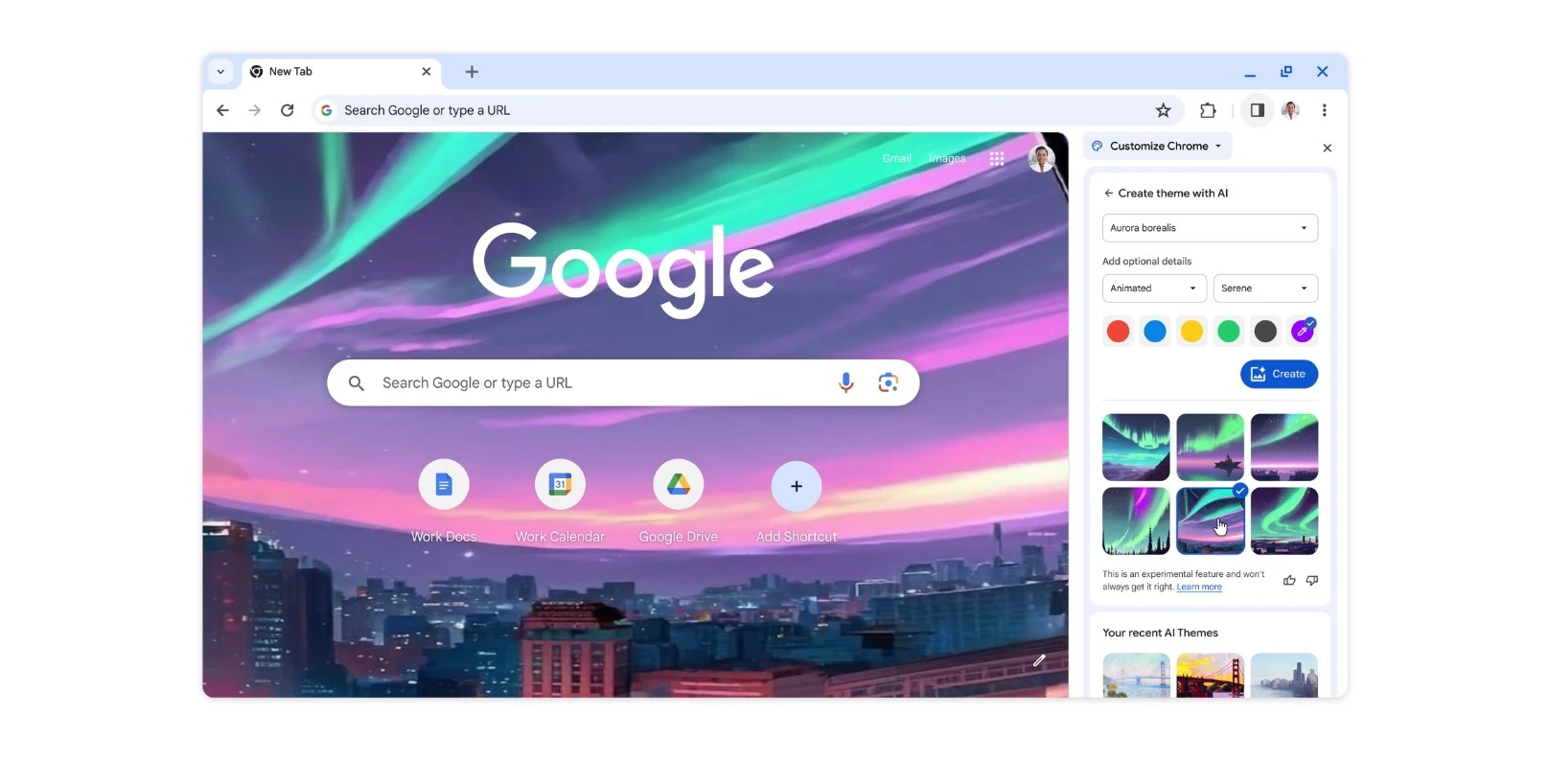The width and height of the screenshot is (1549, 784).
Task: Open recent AI theme with red bridge
Action: click(1210, 676)
